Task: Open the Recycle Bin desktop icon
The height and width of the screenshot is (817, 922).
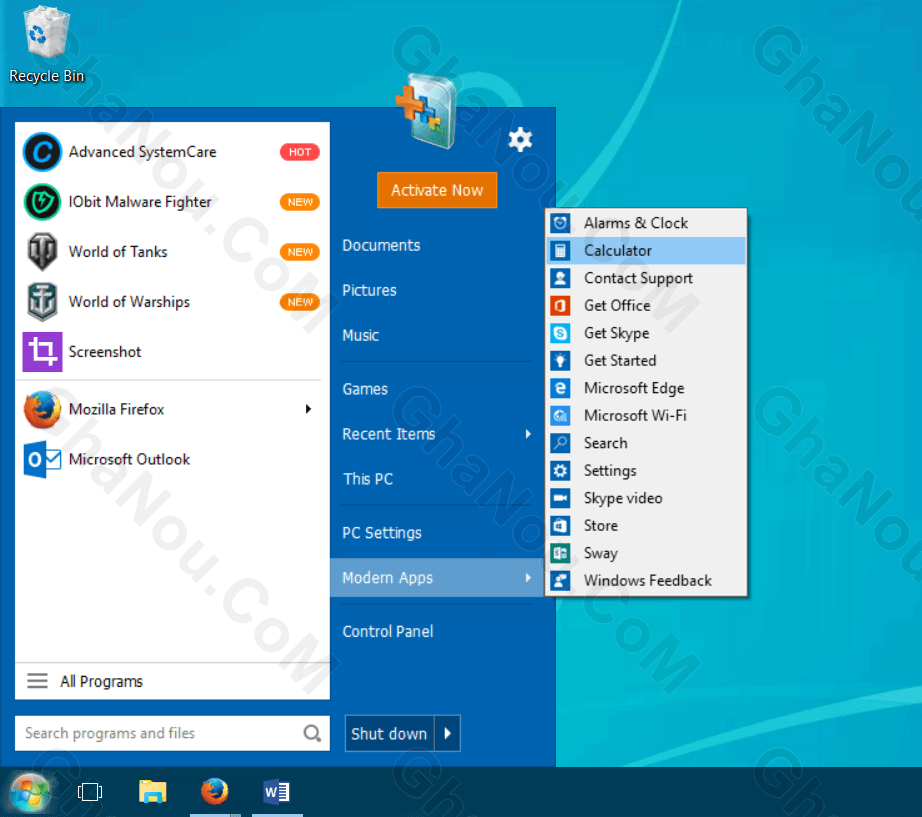Action: point(46,44)
